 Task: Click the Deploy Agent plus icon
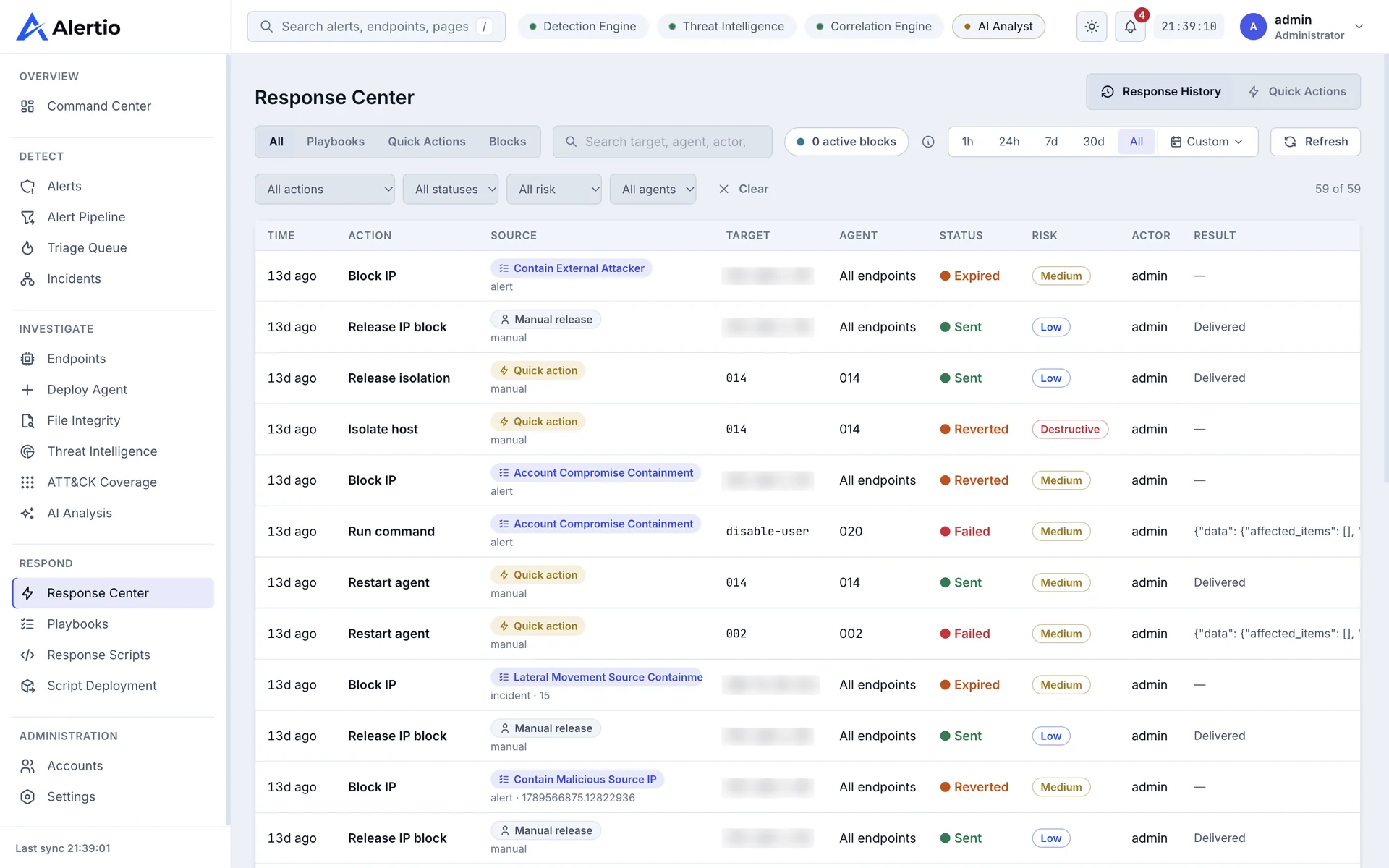pyautogui.click(x=27, y=390)
